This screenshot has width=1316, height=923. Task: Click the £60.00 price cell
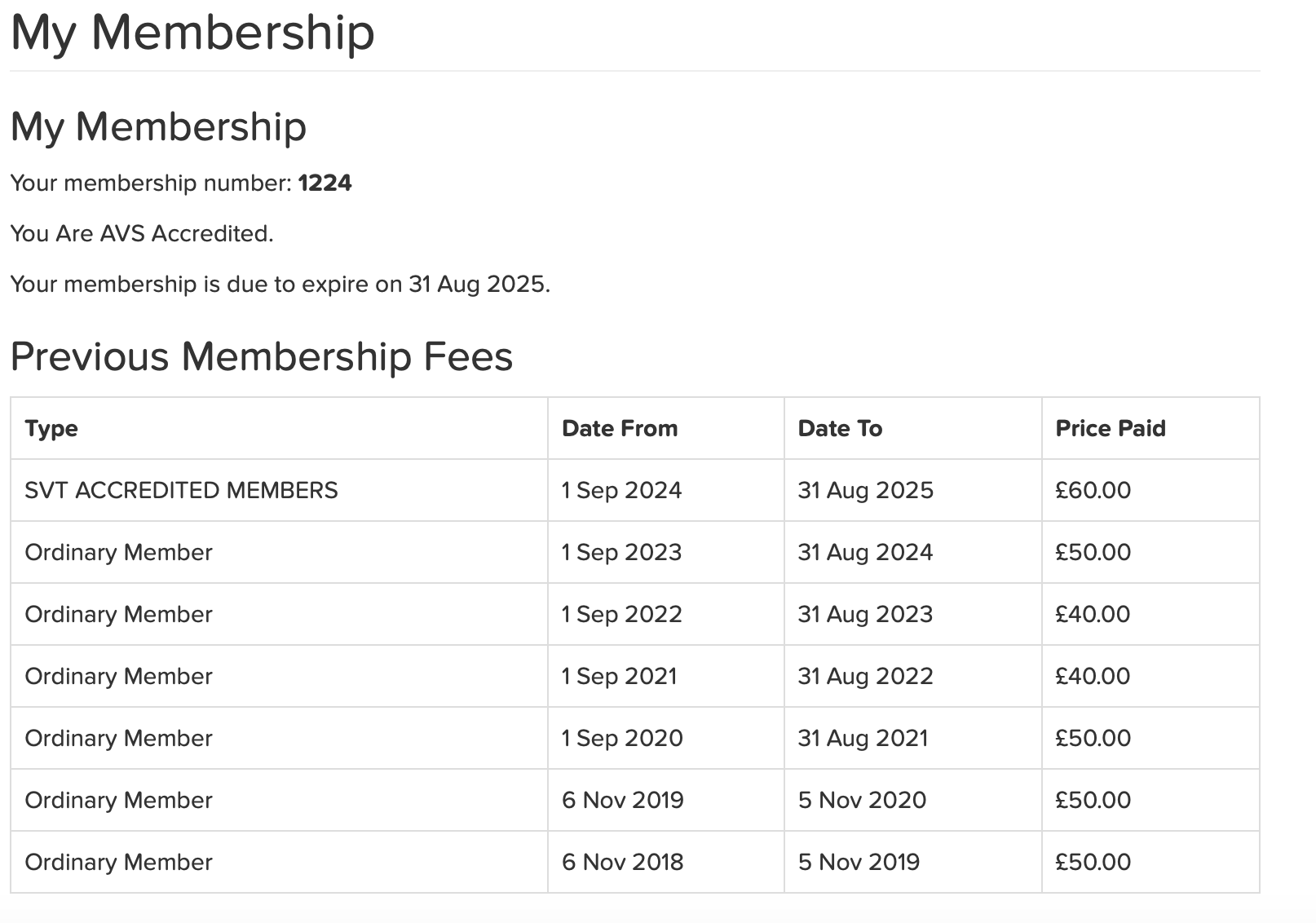[1093, 491]
